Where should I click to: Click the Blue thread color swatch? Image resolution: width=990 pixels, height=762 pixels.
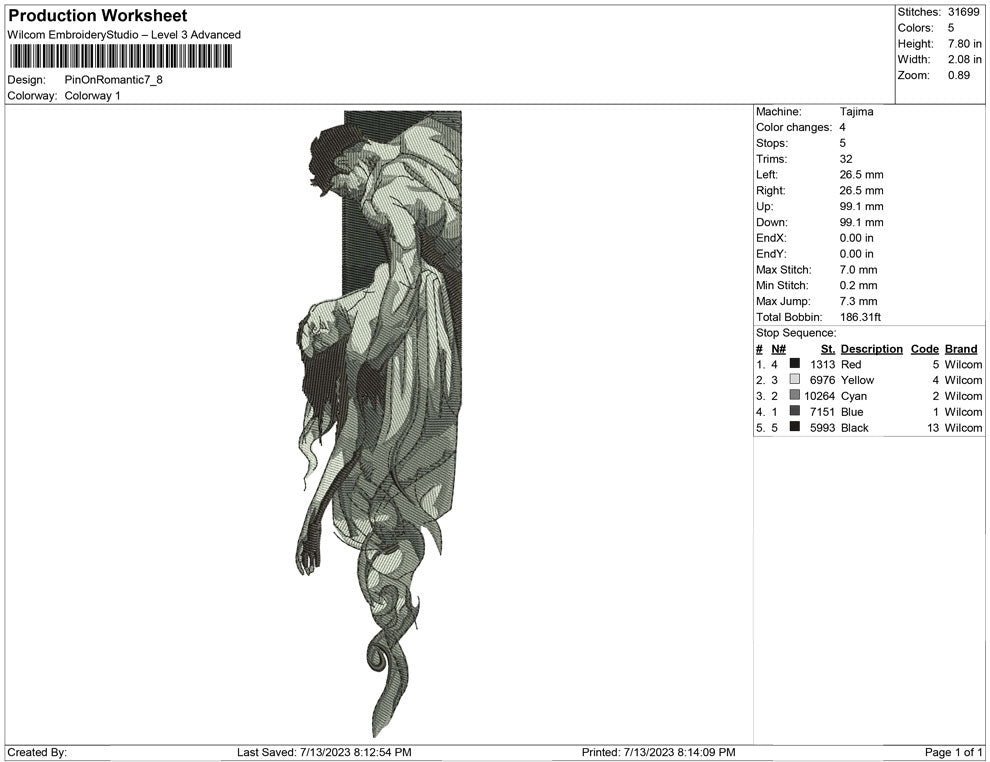795,411
